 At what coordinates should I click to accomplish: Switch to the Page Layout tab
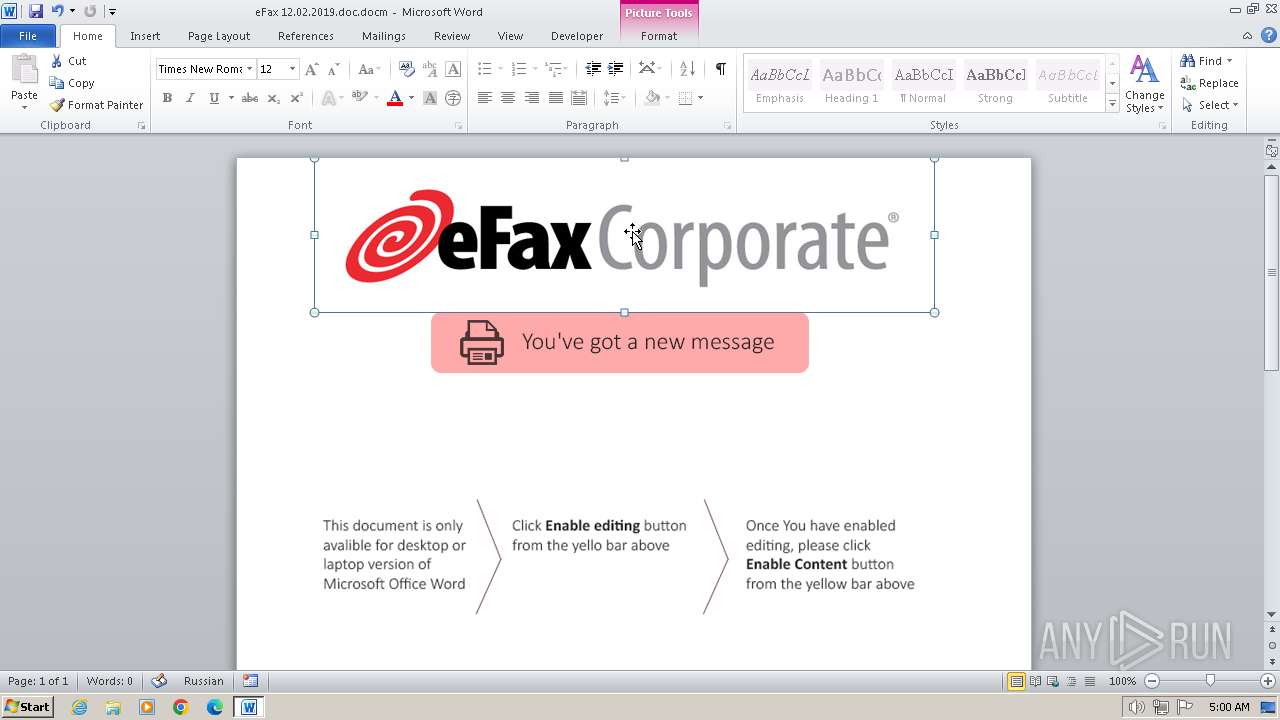tap(219, 36)
